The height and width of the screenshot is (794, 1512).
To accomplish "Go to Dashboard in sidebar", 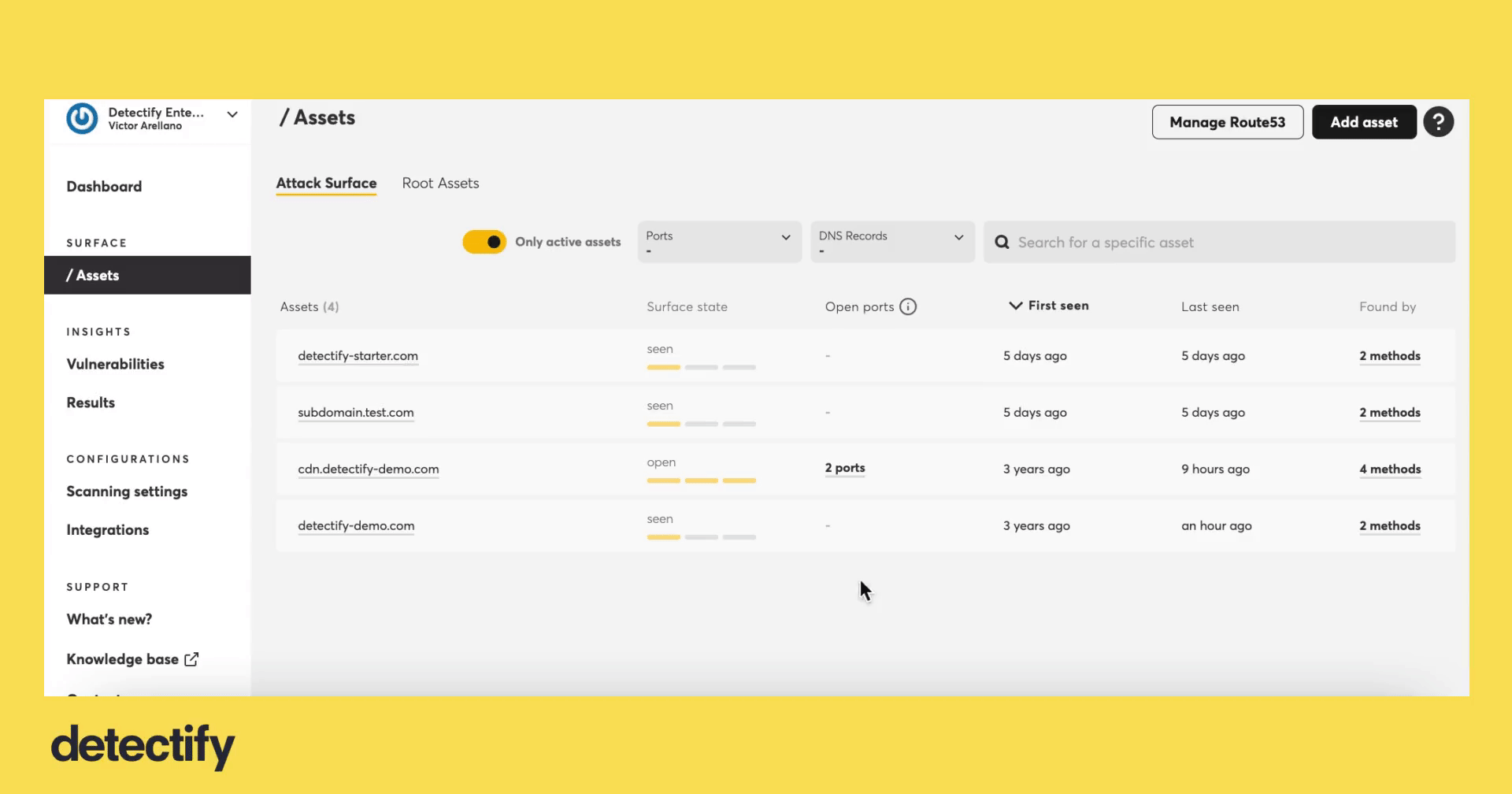I will (x=104, y=187).
